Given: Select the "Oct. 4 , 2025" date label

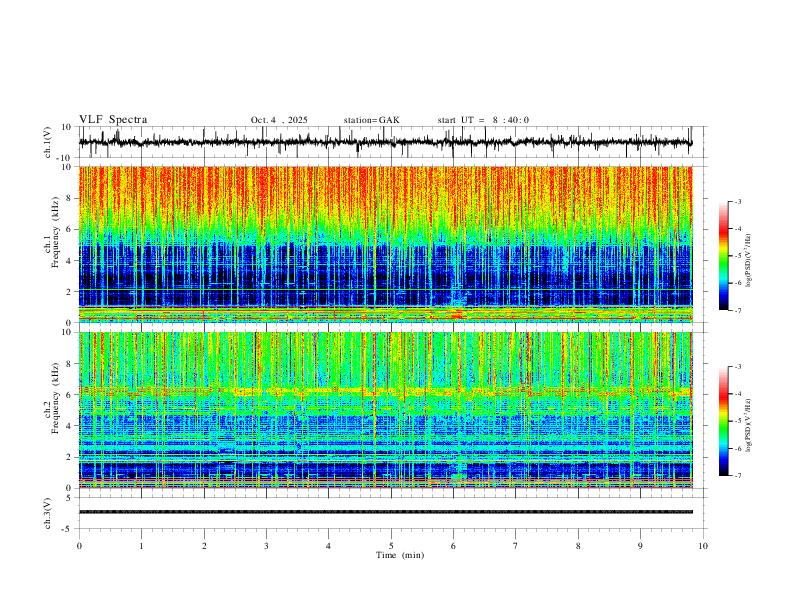Looking at the screenshot, I should 279,120.
